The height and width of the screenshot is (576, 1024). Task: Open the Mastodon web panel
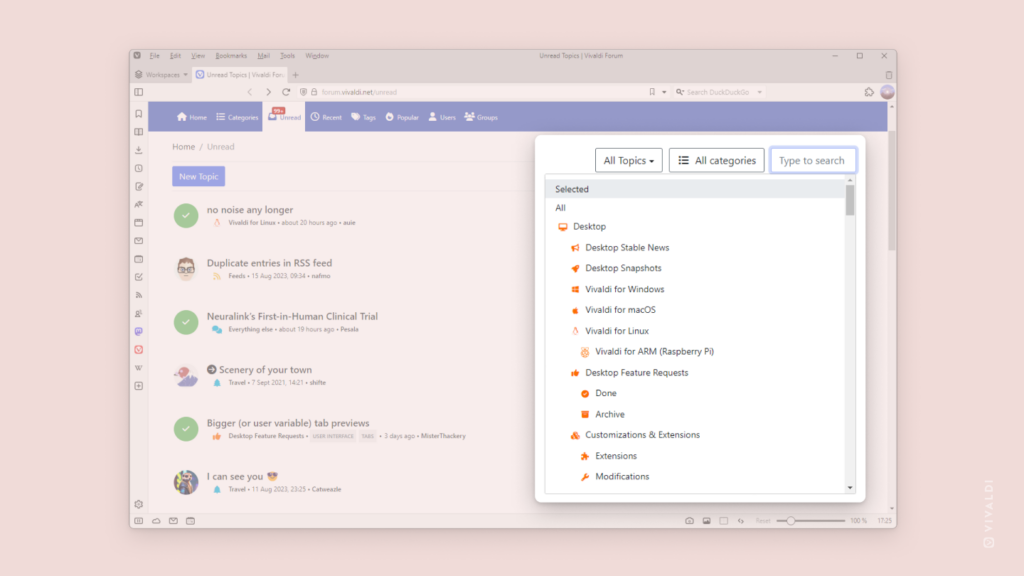(138, 332)
